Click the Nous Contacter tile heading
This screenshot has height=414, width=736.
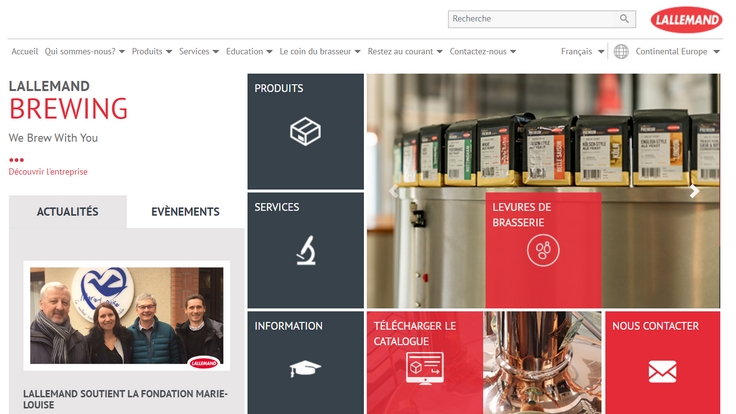tap(655, 326)
